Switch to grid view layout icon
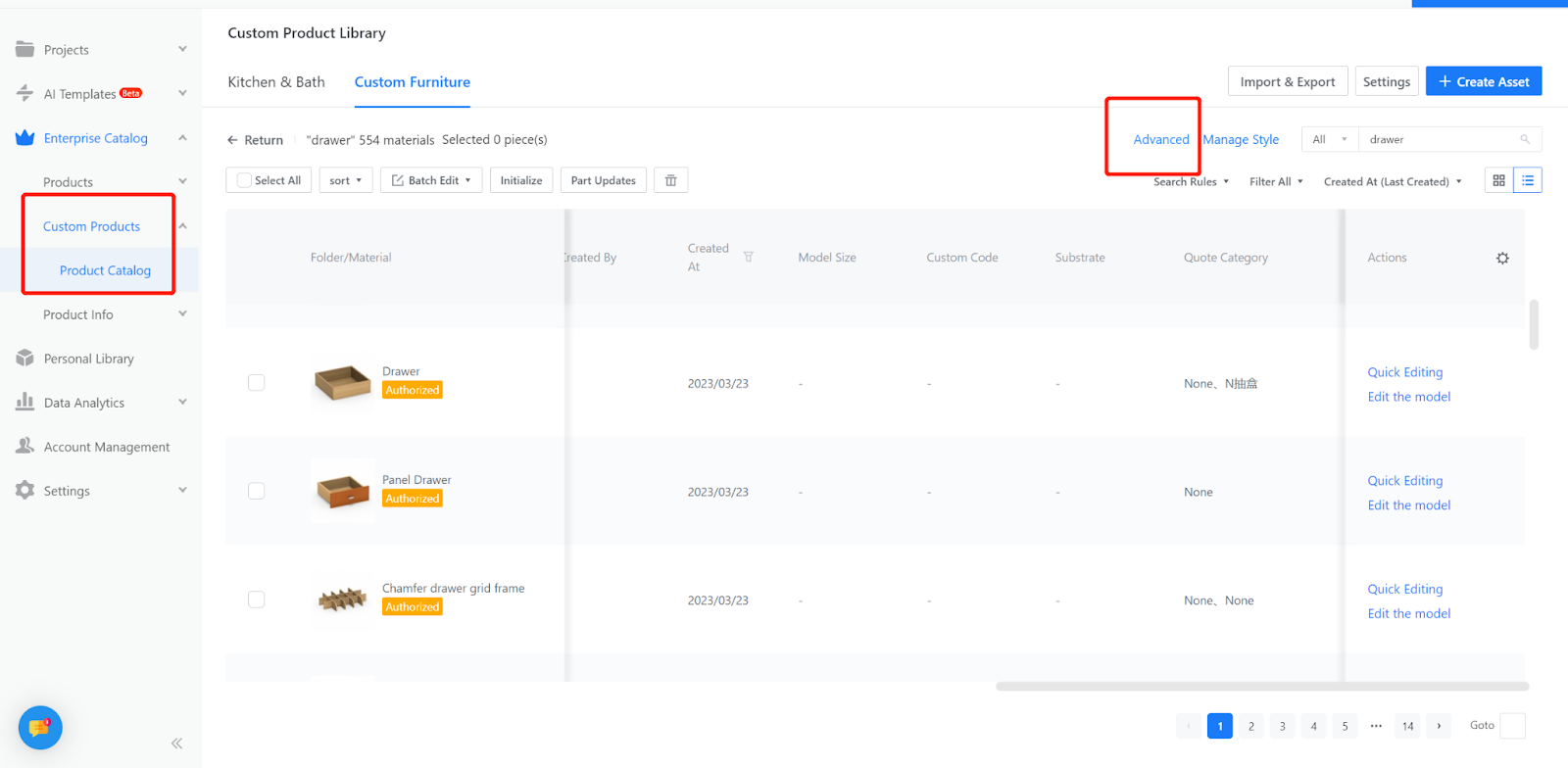Viewport: 1568px width, 768px height. pyautogui.click(x=1498, y=180)
